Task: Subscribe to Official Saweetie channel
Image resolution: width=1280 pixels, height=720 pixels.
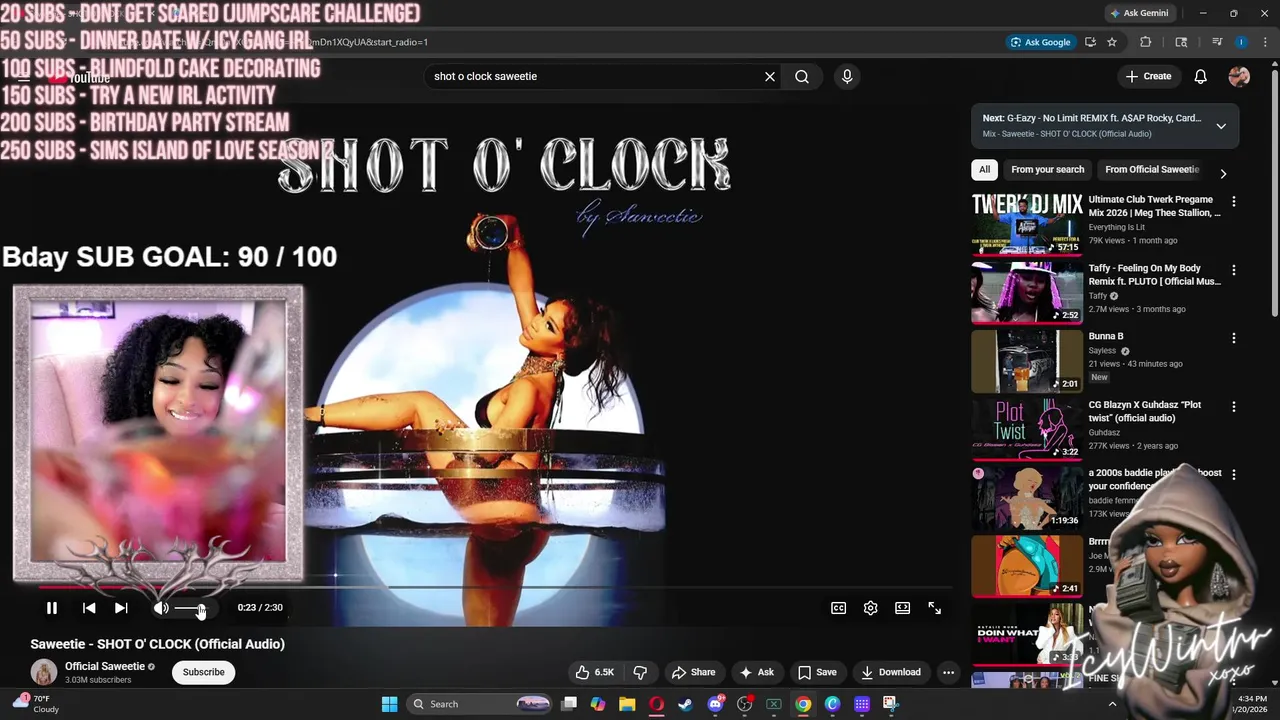Action: click(203, 672)
